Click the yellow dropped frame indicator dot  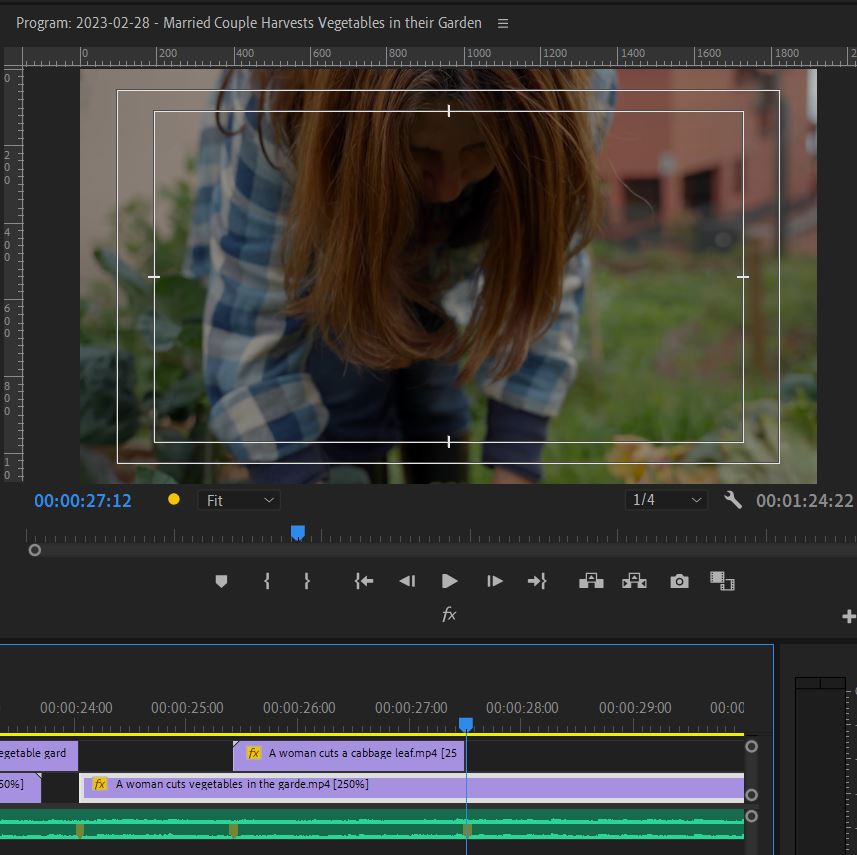174,499
